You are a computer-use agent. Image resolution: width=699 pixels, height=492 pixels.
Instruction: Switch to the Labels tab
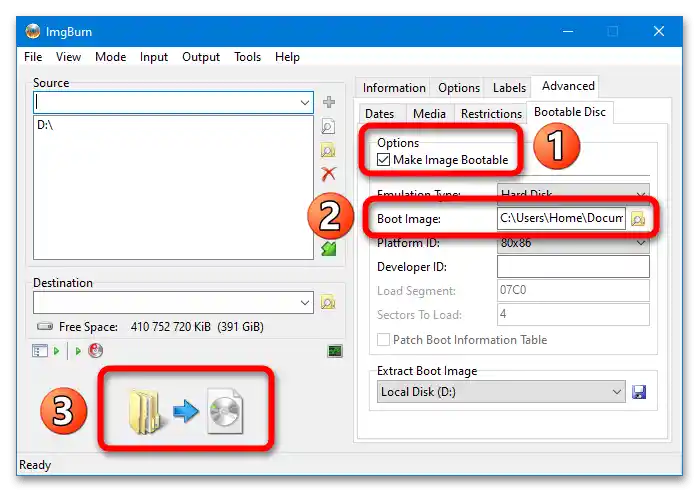[509, 88]
